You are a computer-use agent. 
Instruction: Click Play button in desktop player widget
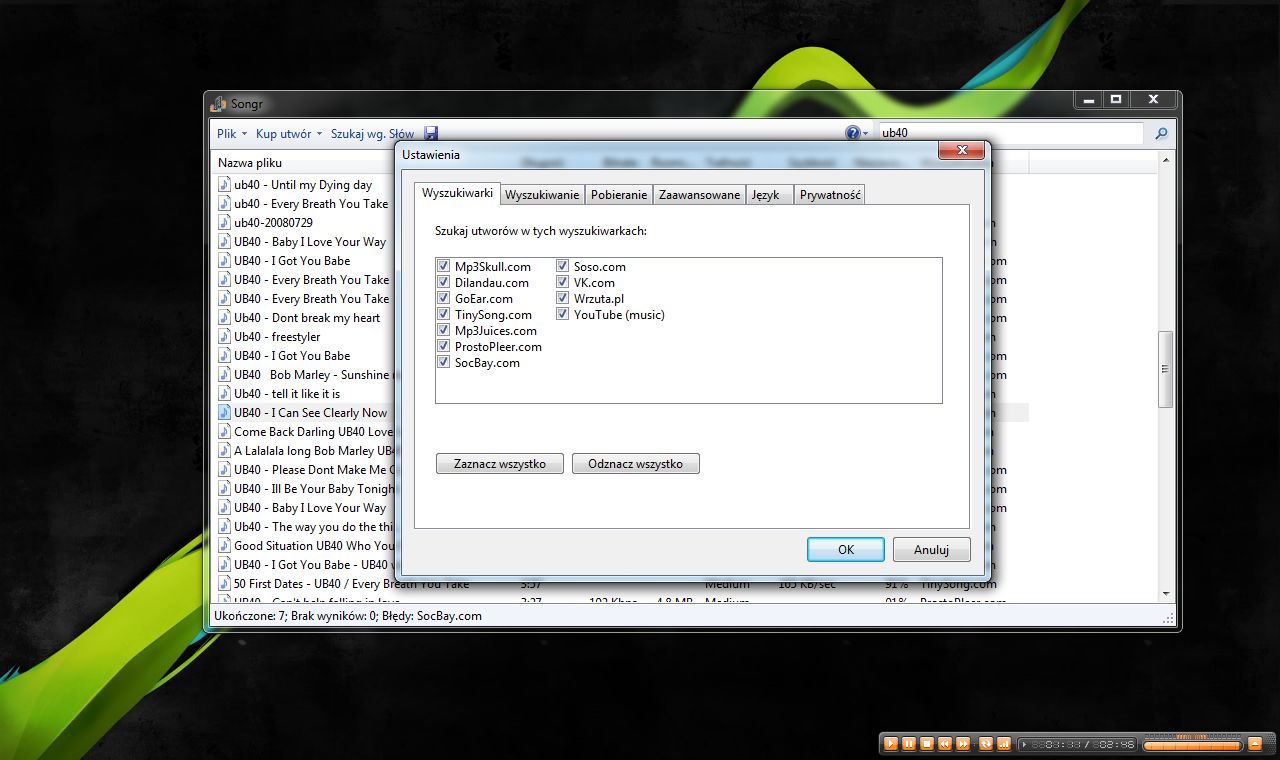[890, 744]
